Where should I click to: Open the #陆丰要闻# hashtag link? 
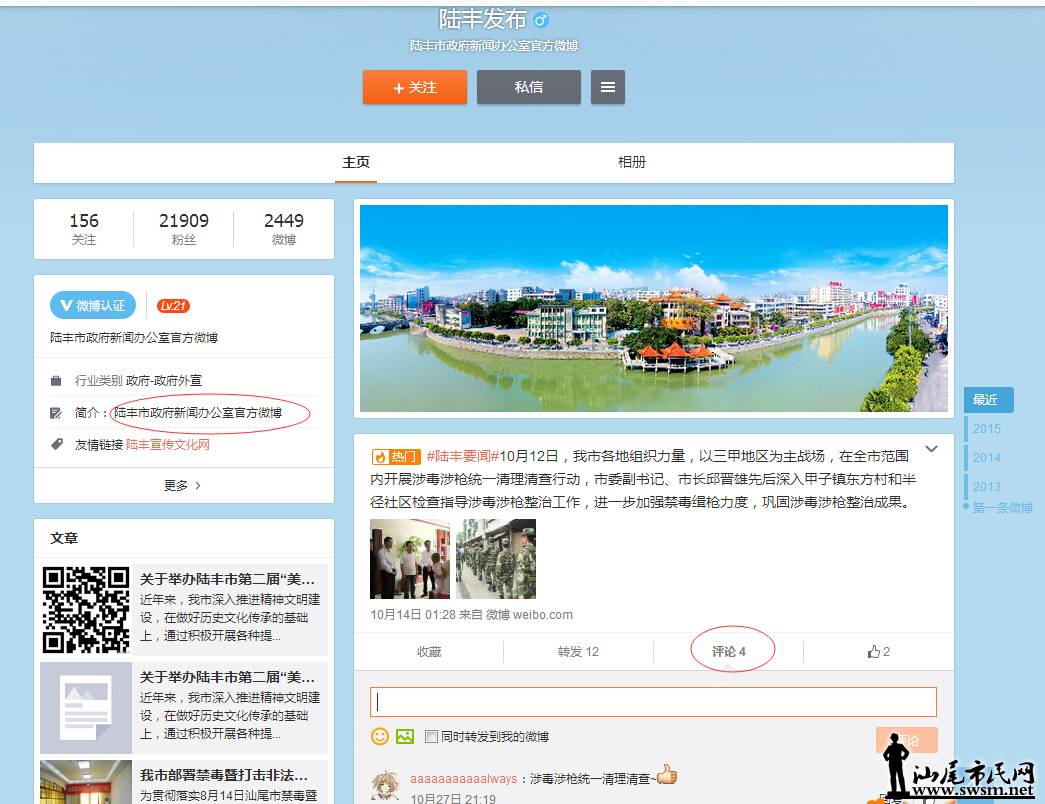pos(463,456)
